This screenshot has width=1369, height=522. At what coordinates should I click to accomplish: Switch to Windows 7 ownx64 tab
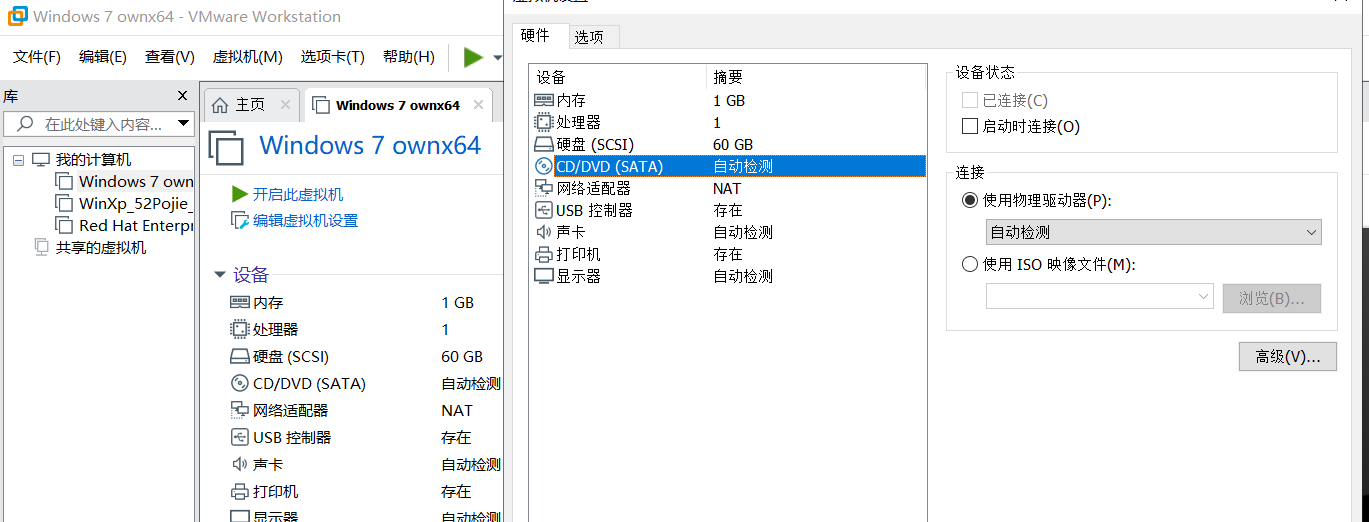coord(398,105)
